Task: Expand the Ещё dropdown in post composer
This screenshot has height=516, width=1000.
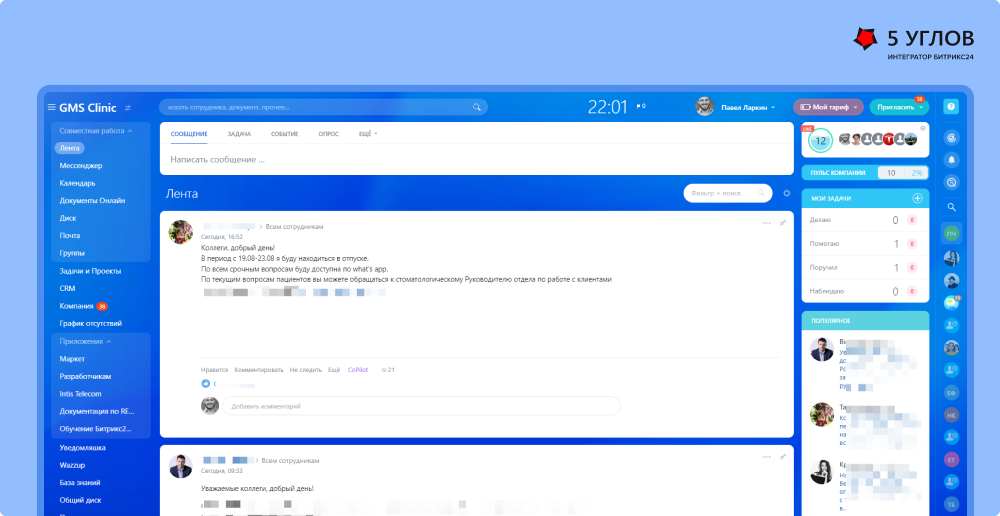Action: [367, 133]
